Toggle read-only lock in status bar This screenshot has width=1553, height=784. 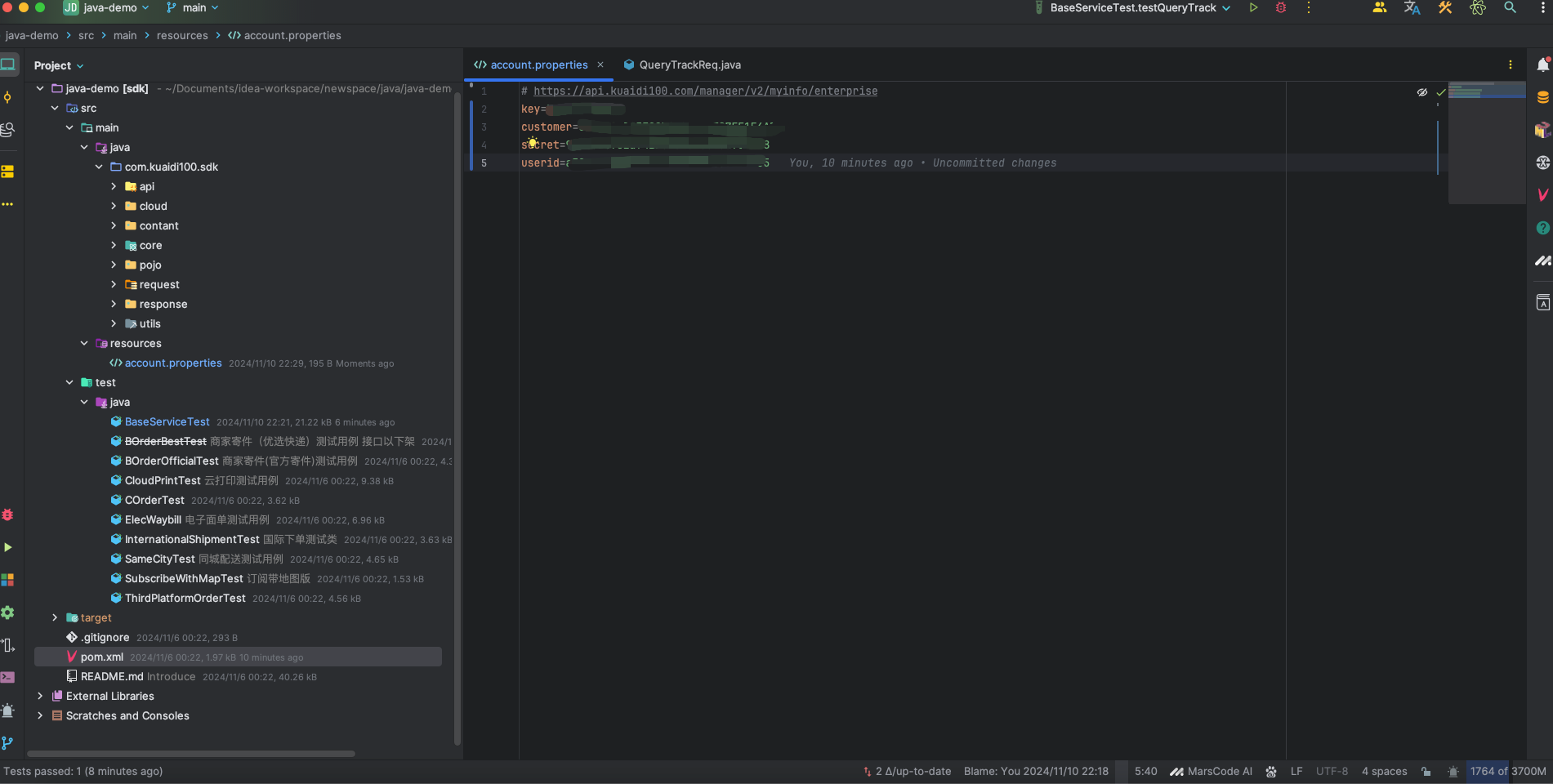point(1426,771)
